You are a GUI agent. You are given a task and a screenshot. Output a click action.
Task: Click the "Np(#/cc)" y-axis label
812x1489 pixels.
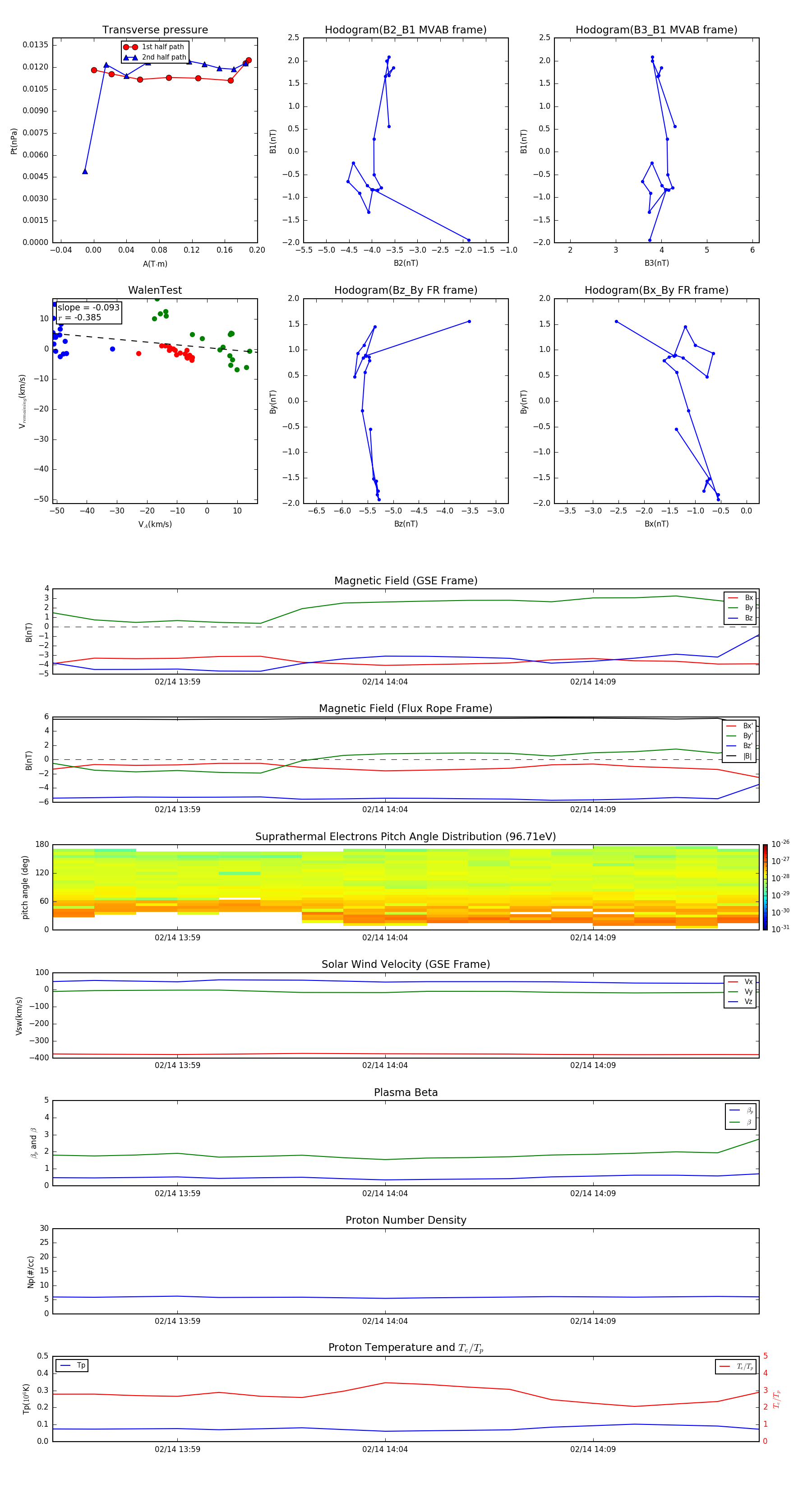point(31,1272)
